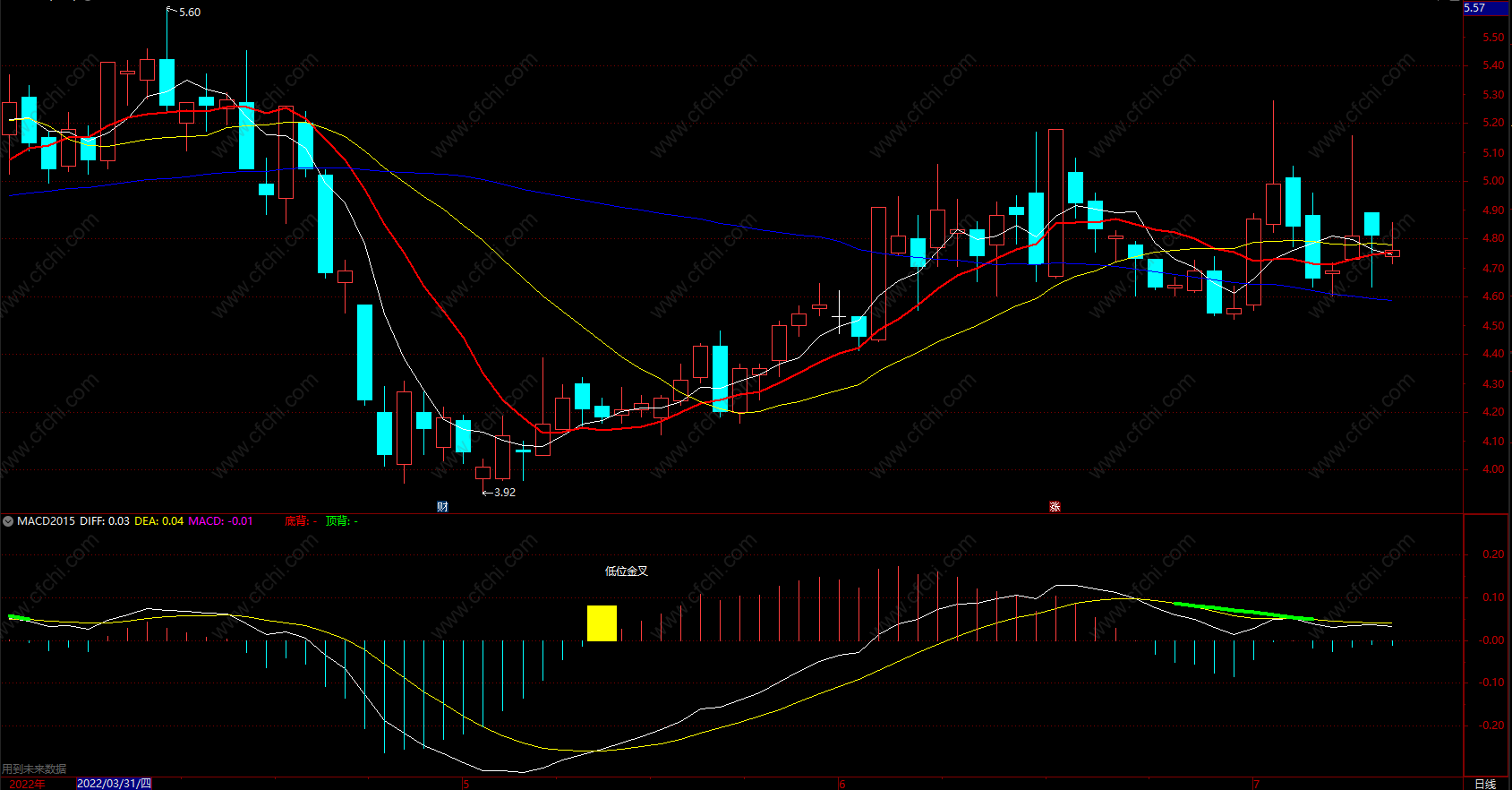The height and width of the screenshot is (790, 1512).
Task: Click the green 顶背 divergence label
Action: click(342, 521)
